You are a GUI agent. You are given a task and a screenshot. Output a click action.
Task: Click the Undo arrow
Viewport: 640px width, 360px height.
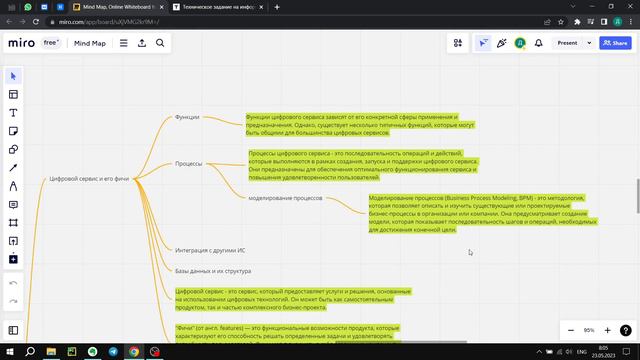(x=13, y=283)
